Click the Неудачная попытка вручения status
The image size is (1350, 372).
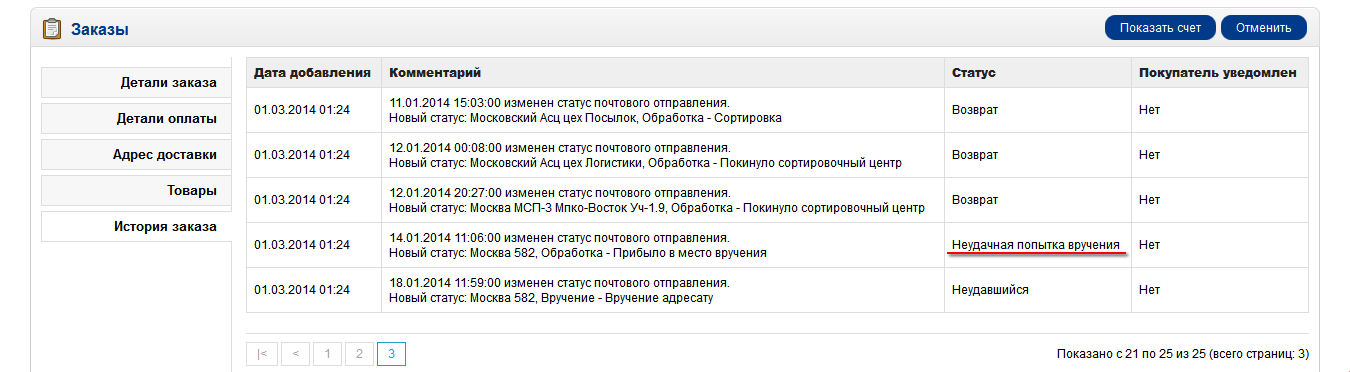point(1035,245)
